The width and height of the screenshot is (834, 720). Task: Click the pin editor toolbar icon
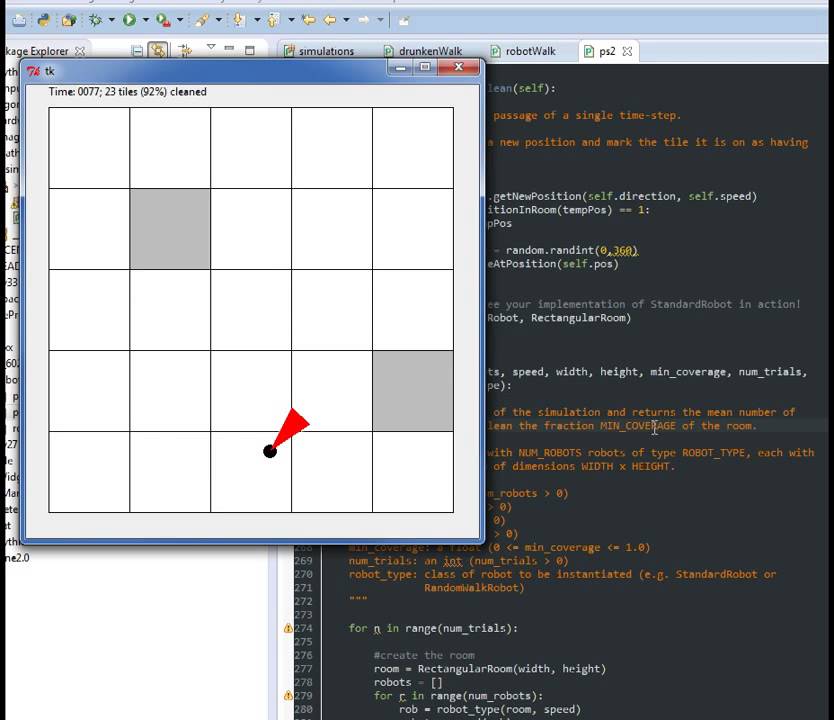(404, 21)
